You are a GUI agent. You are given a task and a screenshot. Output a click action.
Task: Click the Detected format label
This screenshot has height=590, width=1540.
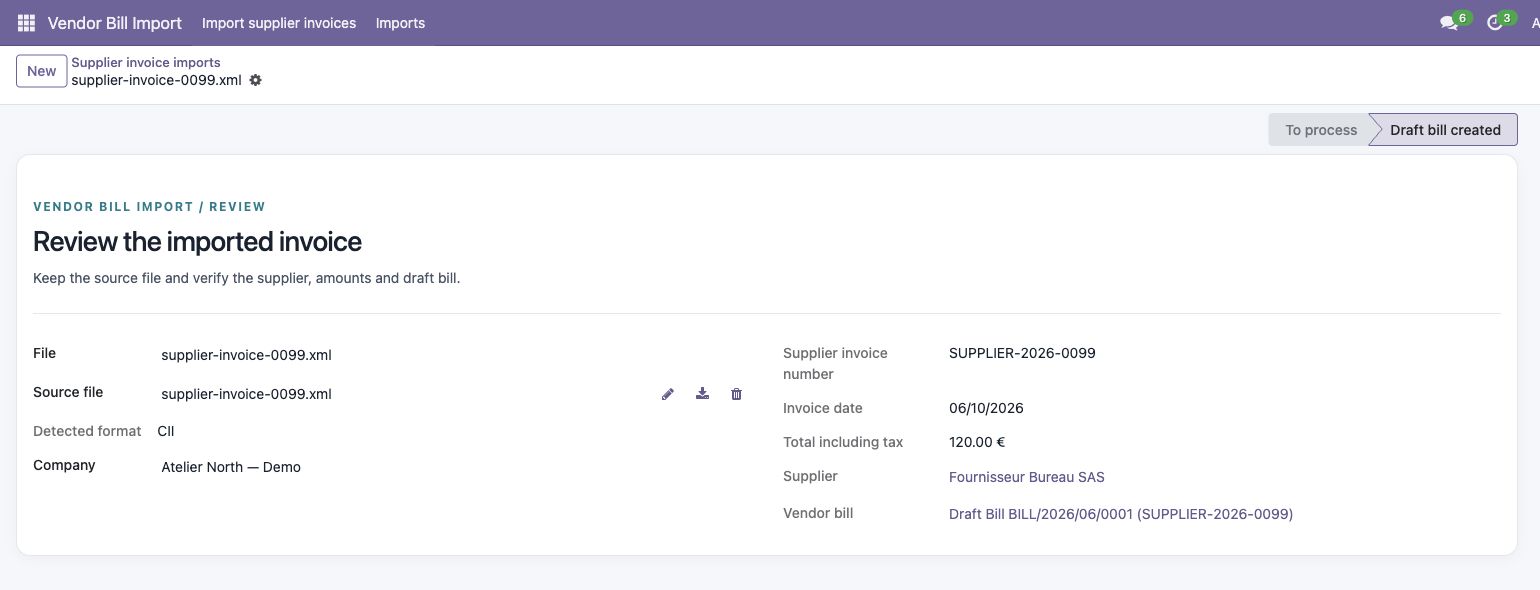[87, 431]
